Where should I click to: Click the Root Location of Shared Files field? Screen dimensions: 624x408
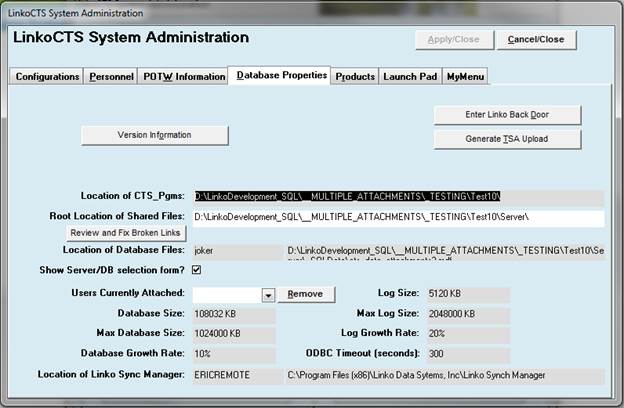pyautogui.click(x=398, y=217)
